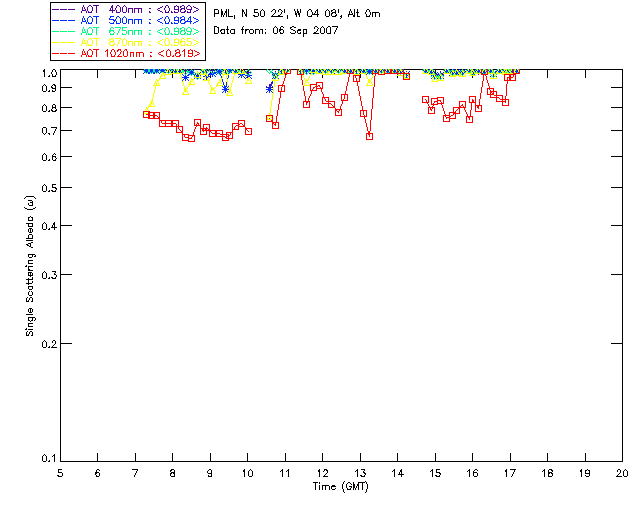Click the 'Data from: 06 Sep 2007' label
This screenshot has width=640, height=512.
pyautogui.click(x=276, y=31)
